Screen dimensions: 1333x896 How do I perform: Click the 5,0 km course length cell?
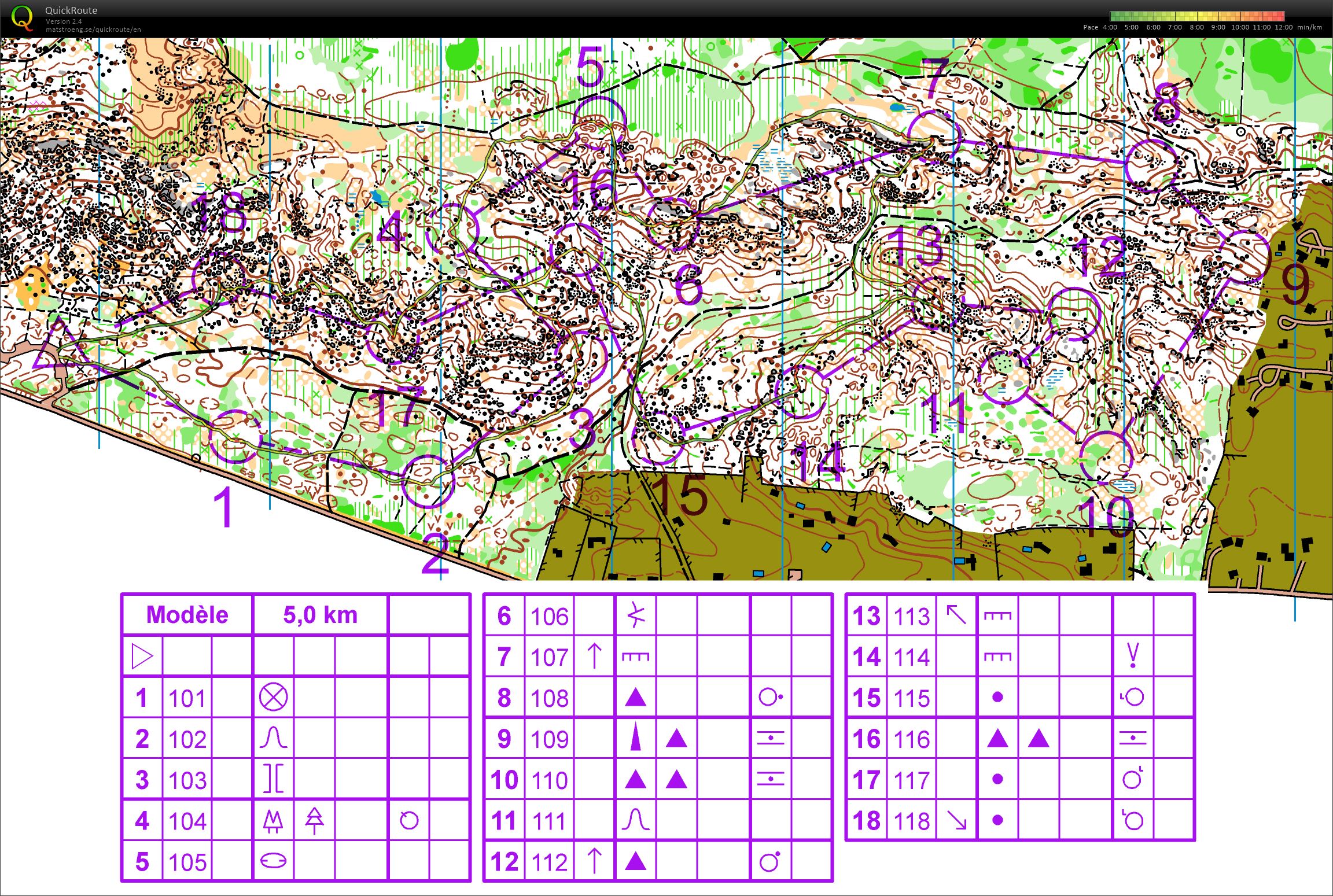pyautogui.click(x=320, y=615)
